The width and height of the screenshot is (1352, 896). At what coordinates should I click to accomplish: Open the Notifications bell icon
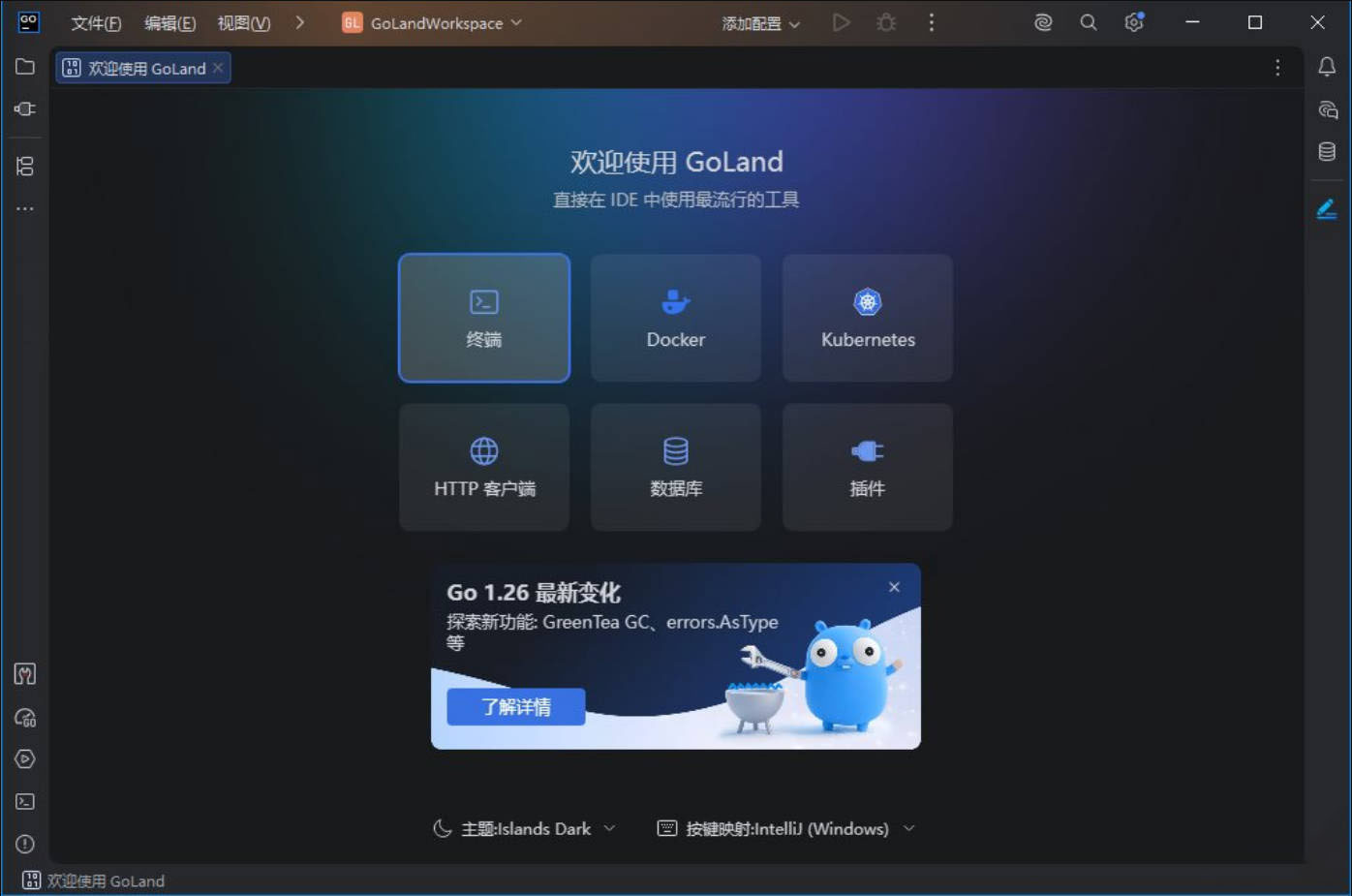pyautogui.click(x=1327, y=67)
